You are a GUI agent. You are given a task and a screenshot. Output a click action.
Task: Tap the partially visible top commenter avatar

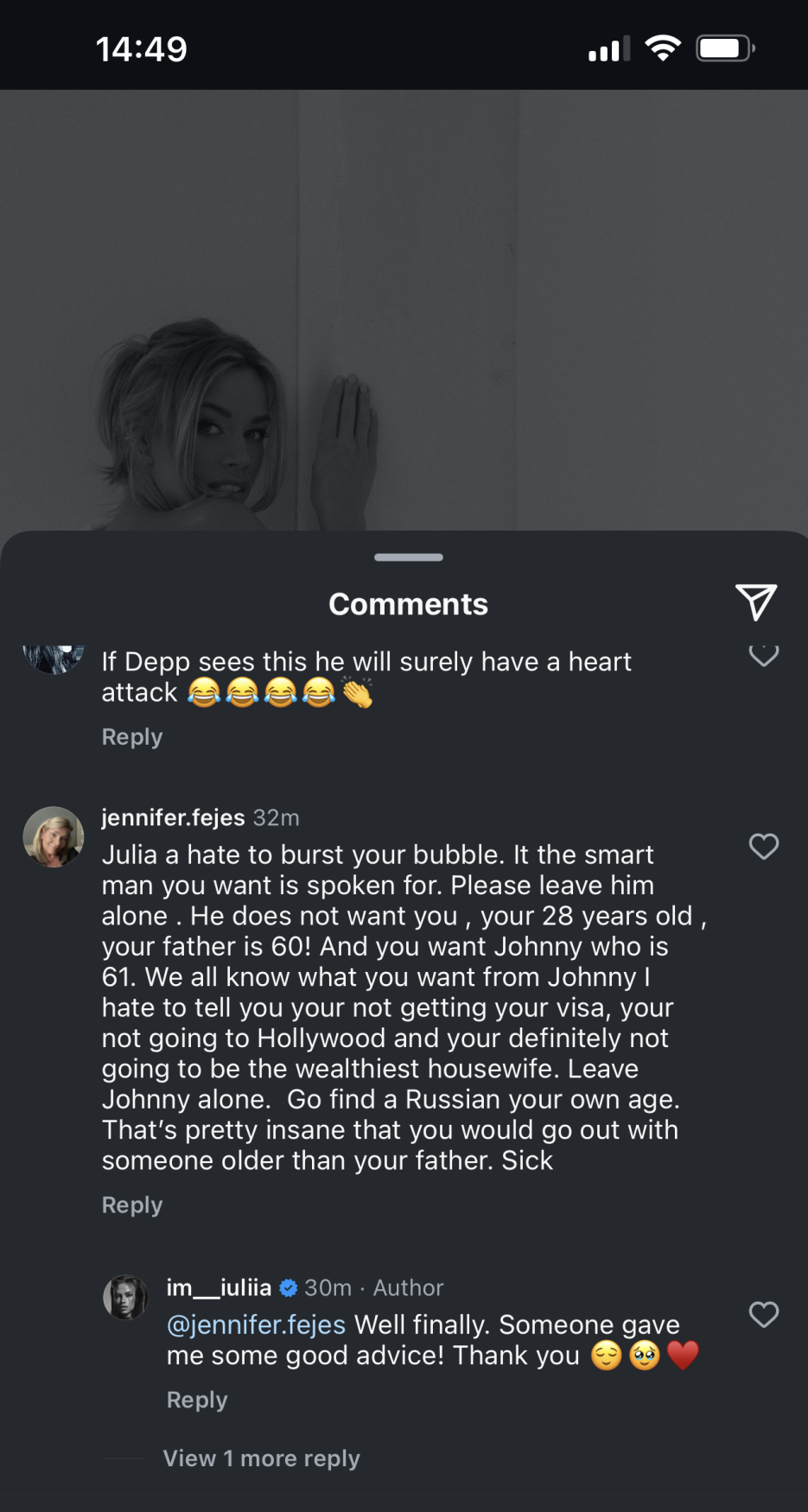53,659
